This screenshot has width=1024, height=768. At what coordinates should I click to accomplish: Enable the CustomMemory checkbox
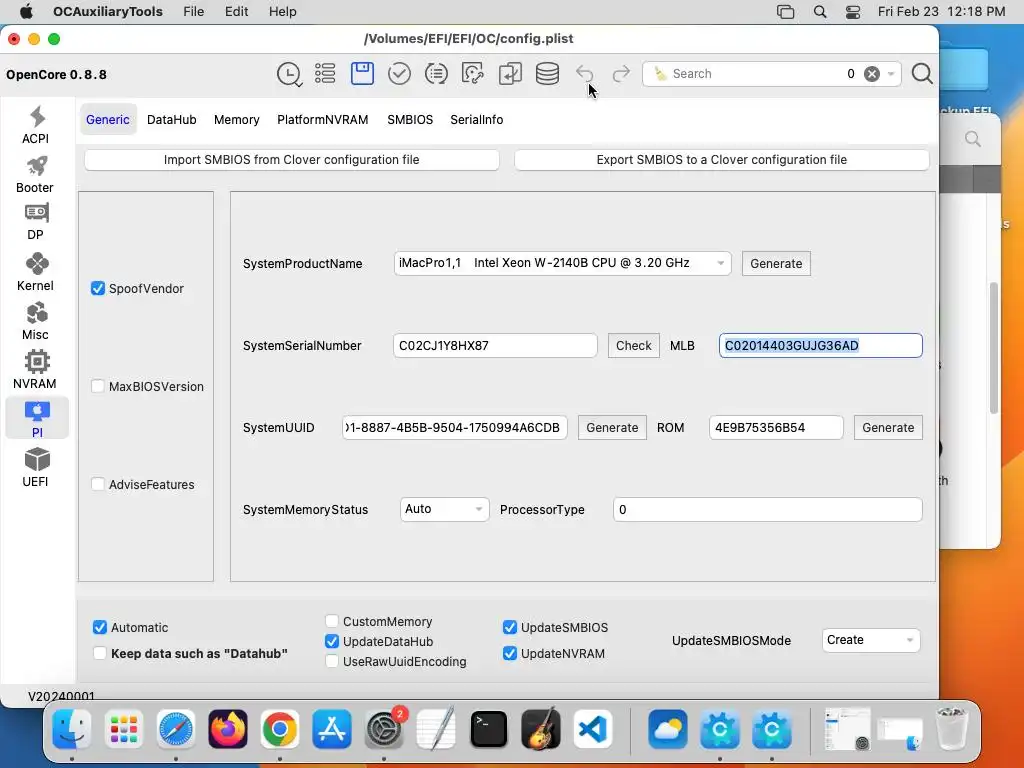click(x=332, y=621)
